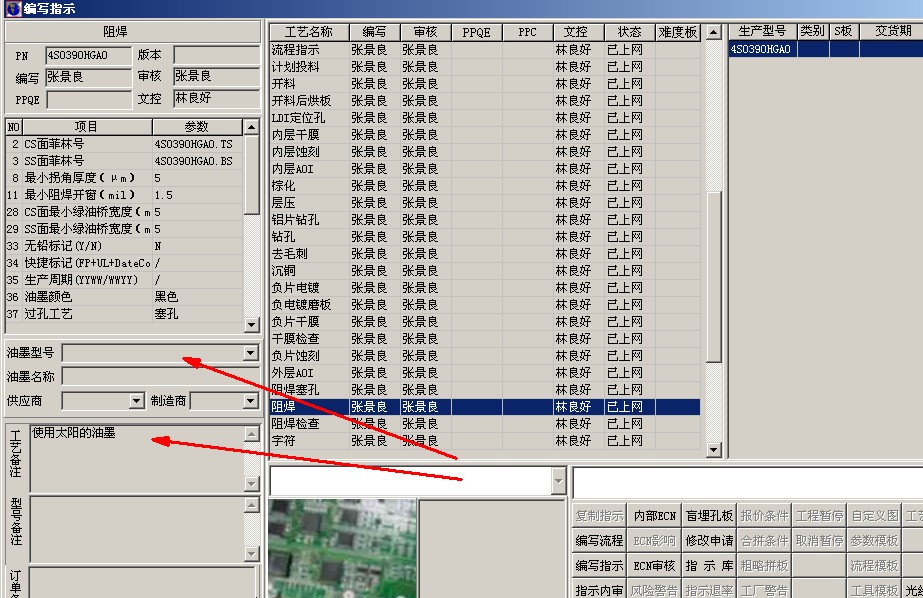Viewport: 923px width, 598px height.
Task: Click the 难度板 column header
Action: [678, 32]
